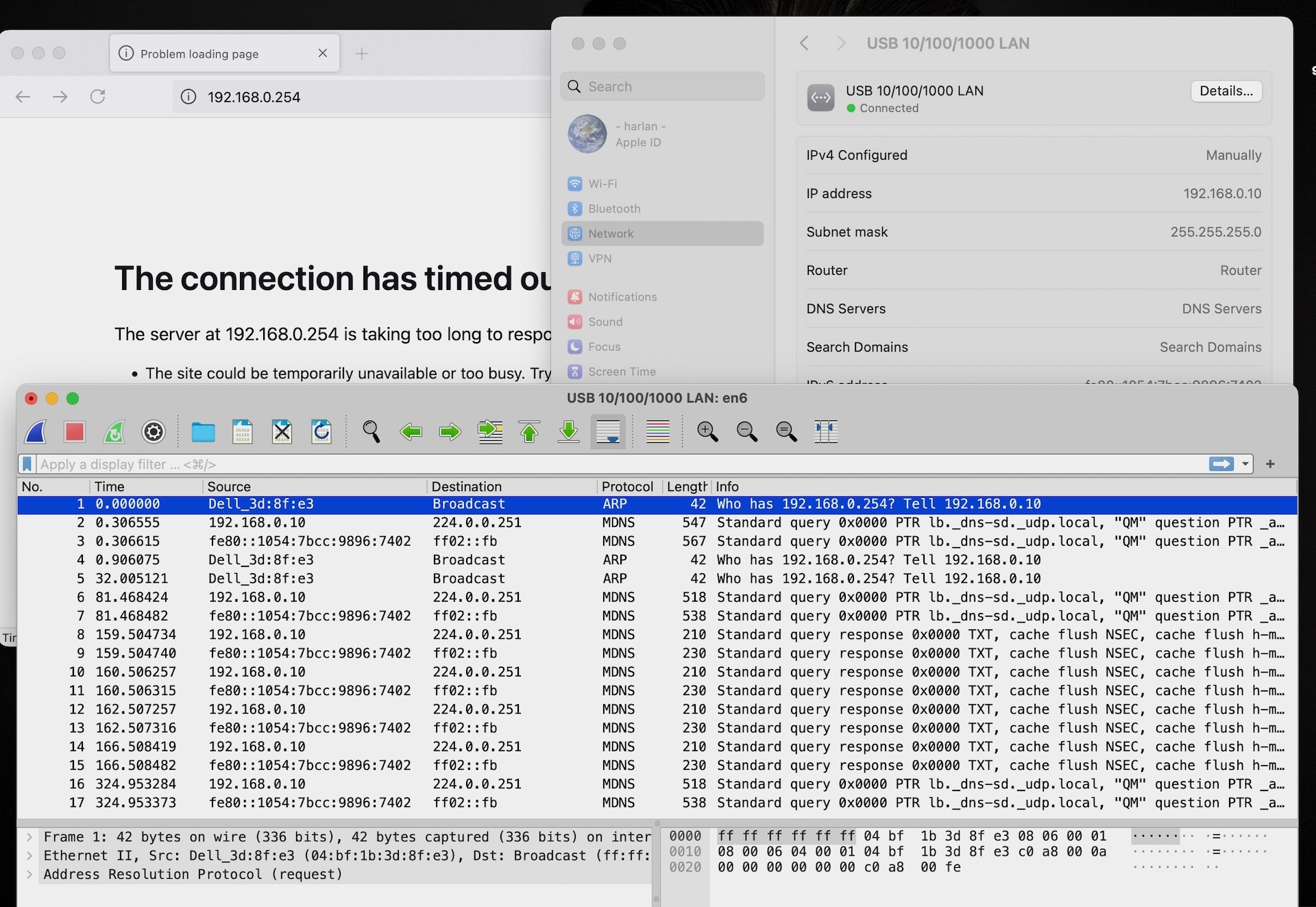
Task: Go to the first packet
Action: [529, 432]
